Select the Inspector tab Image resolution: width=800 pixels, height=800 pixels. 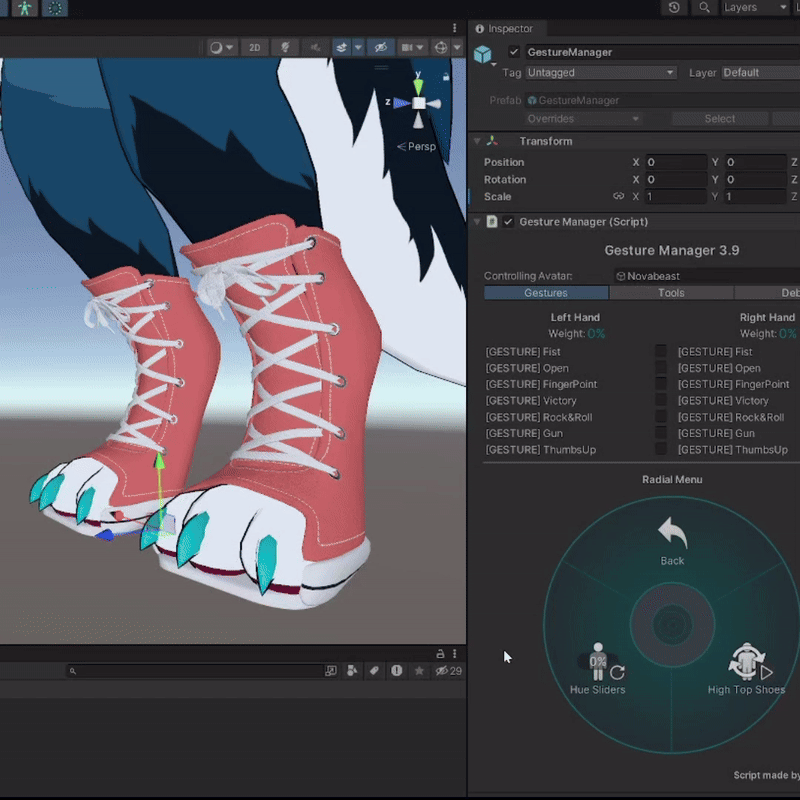click(504, 29)
